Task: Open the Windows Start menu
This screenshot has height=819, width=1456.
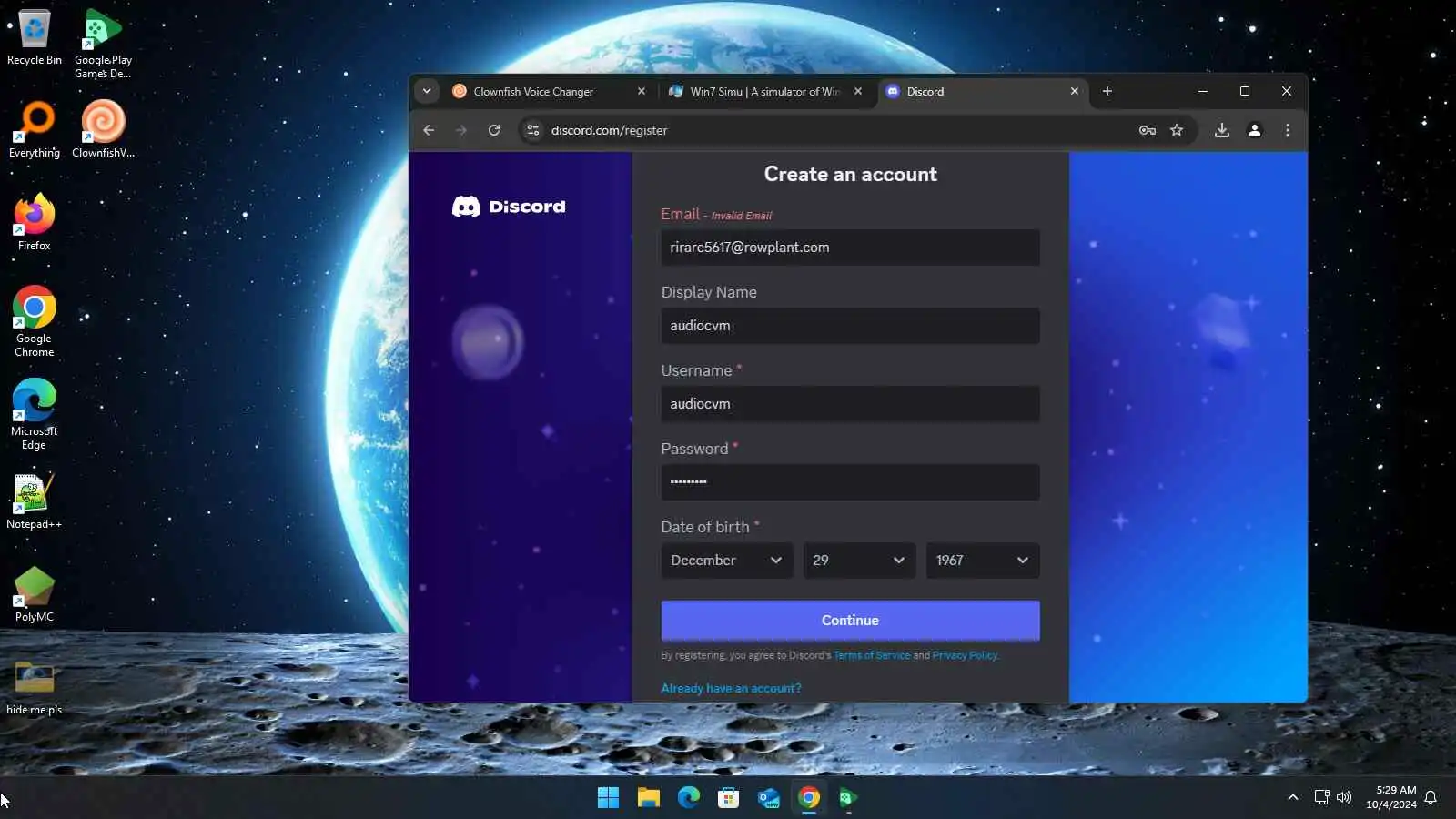Action: [608, 798]
